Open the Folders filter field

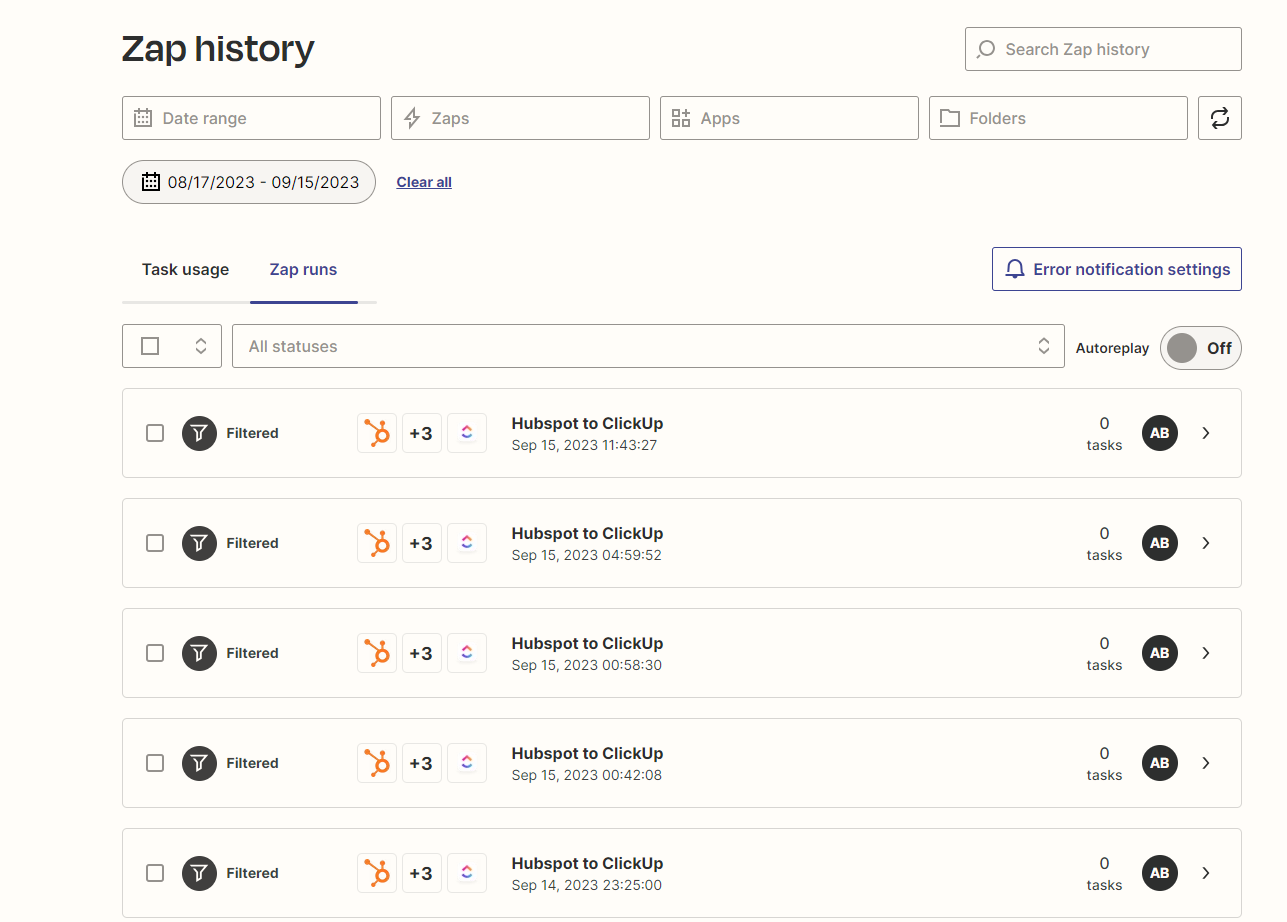click(1058, 118)
